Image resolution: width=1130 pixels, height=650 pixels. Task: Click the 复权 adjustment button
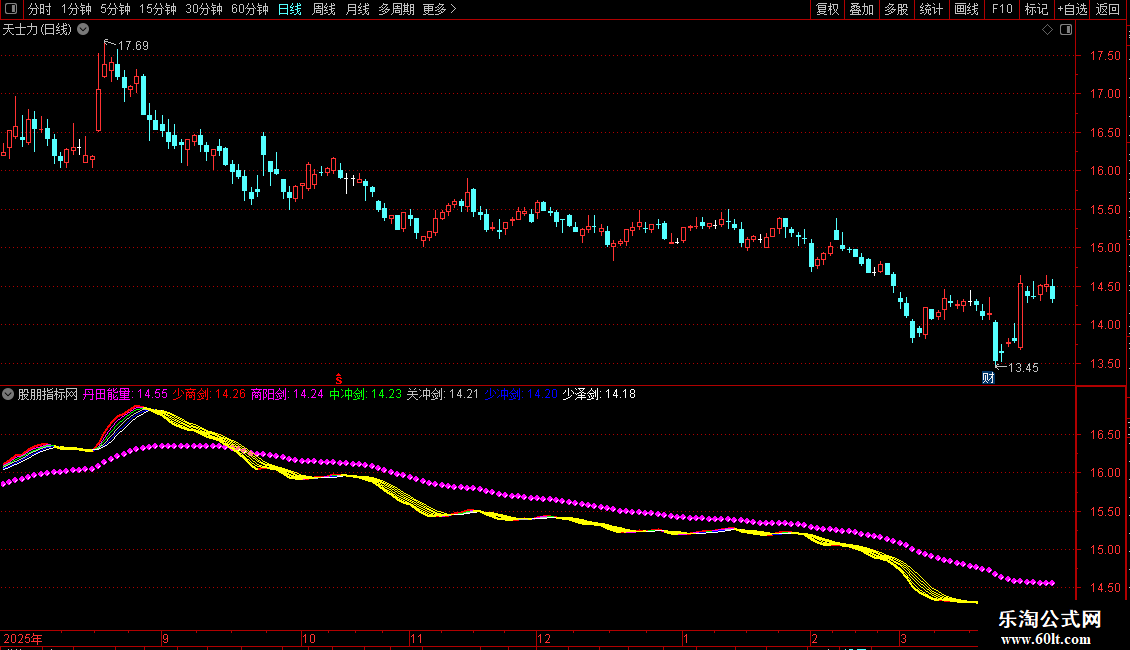point(827,9)
